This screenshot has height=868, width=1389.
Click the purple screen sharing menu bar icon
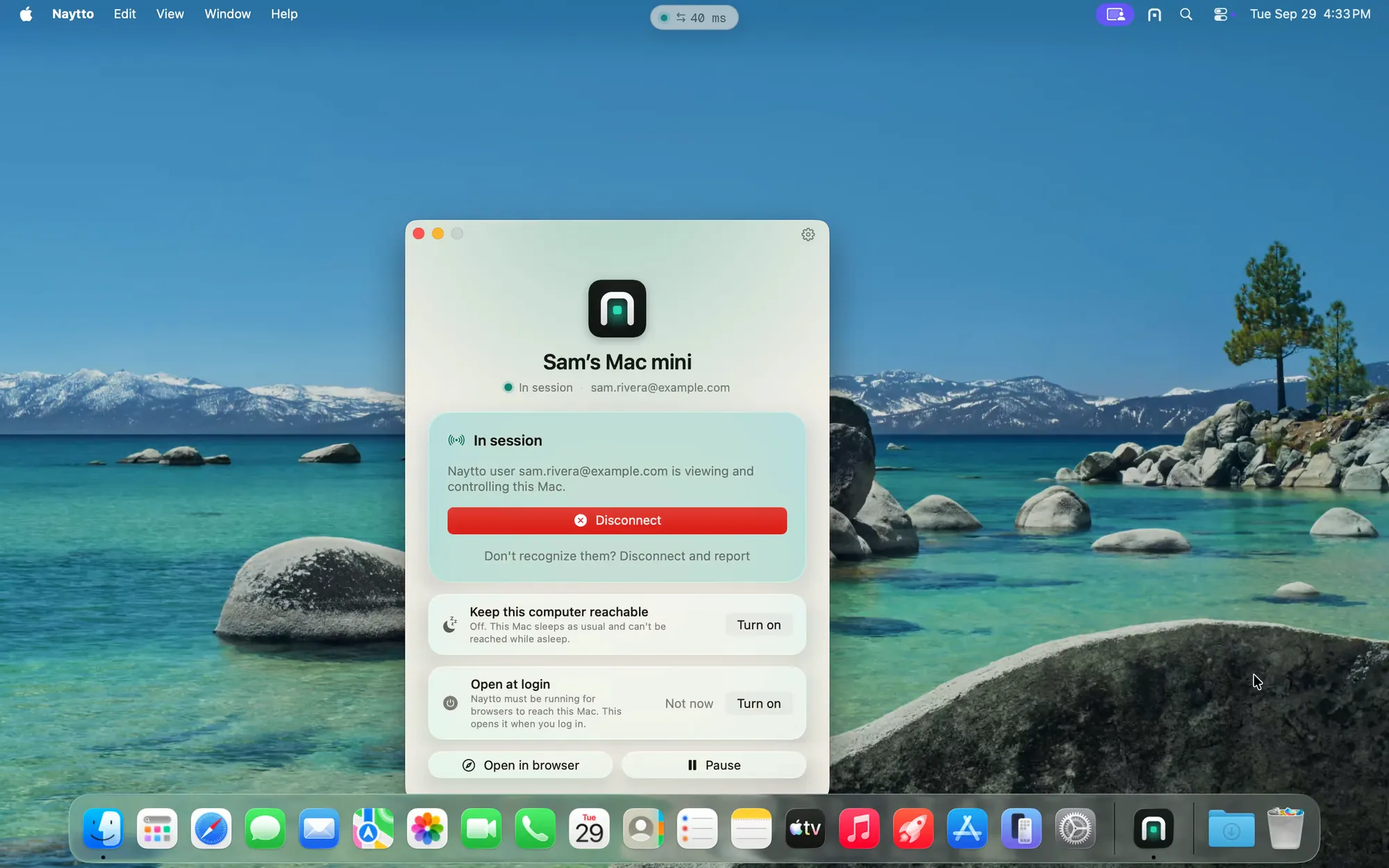tap(1115, 15)
